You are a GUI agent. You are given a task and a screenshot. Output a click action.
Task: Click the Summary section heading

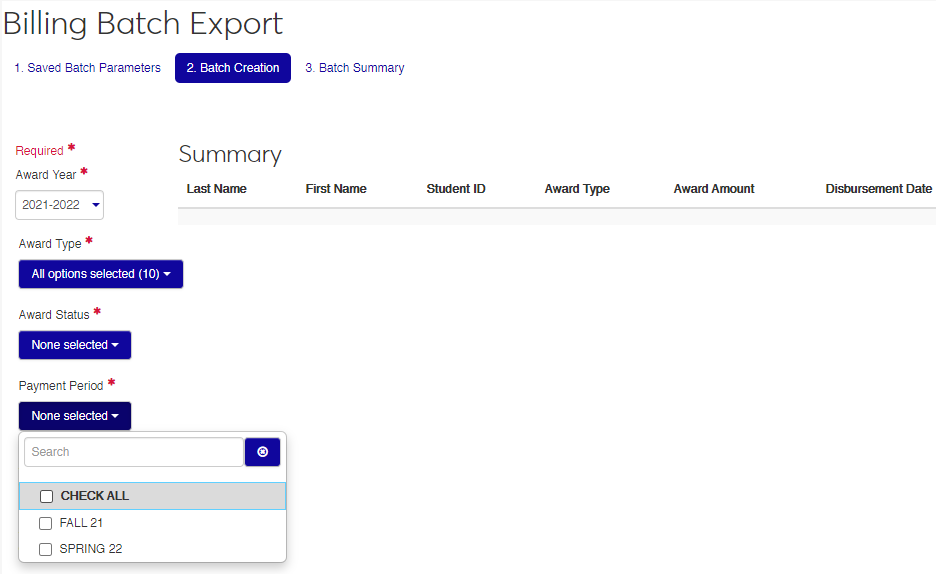[230, 154]
